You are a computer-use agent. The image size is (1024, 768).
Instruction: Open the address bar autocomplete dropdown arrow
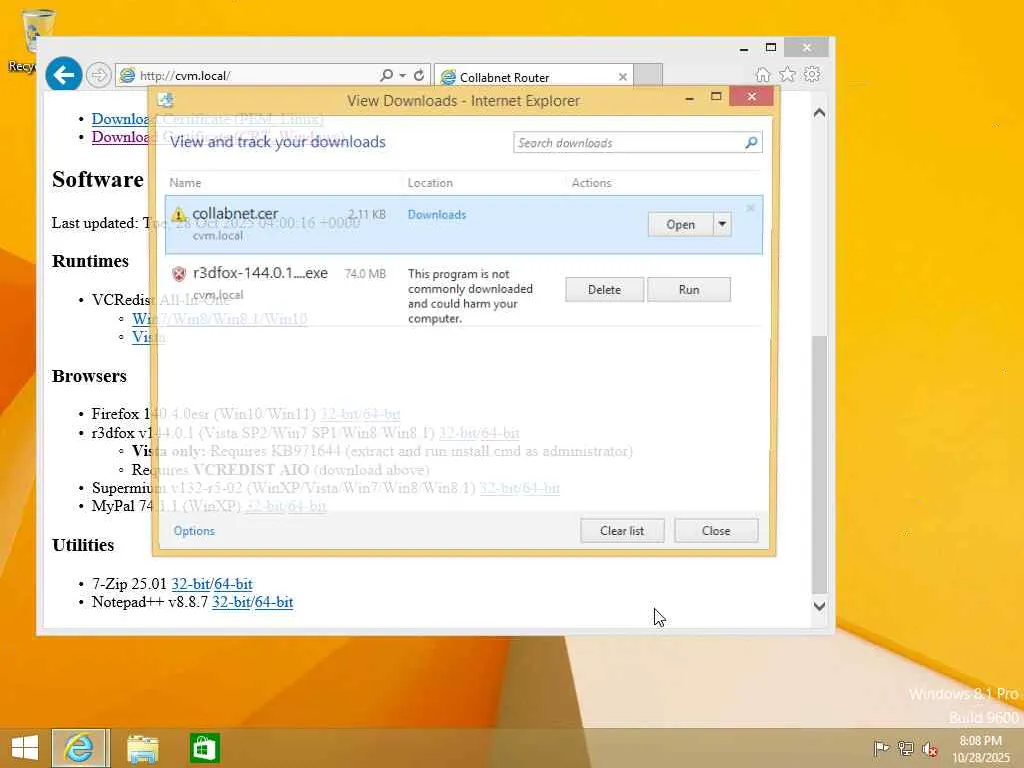pos(402,76)
